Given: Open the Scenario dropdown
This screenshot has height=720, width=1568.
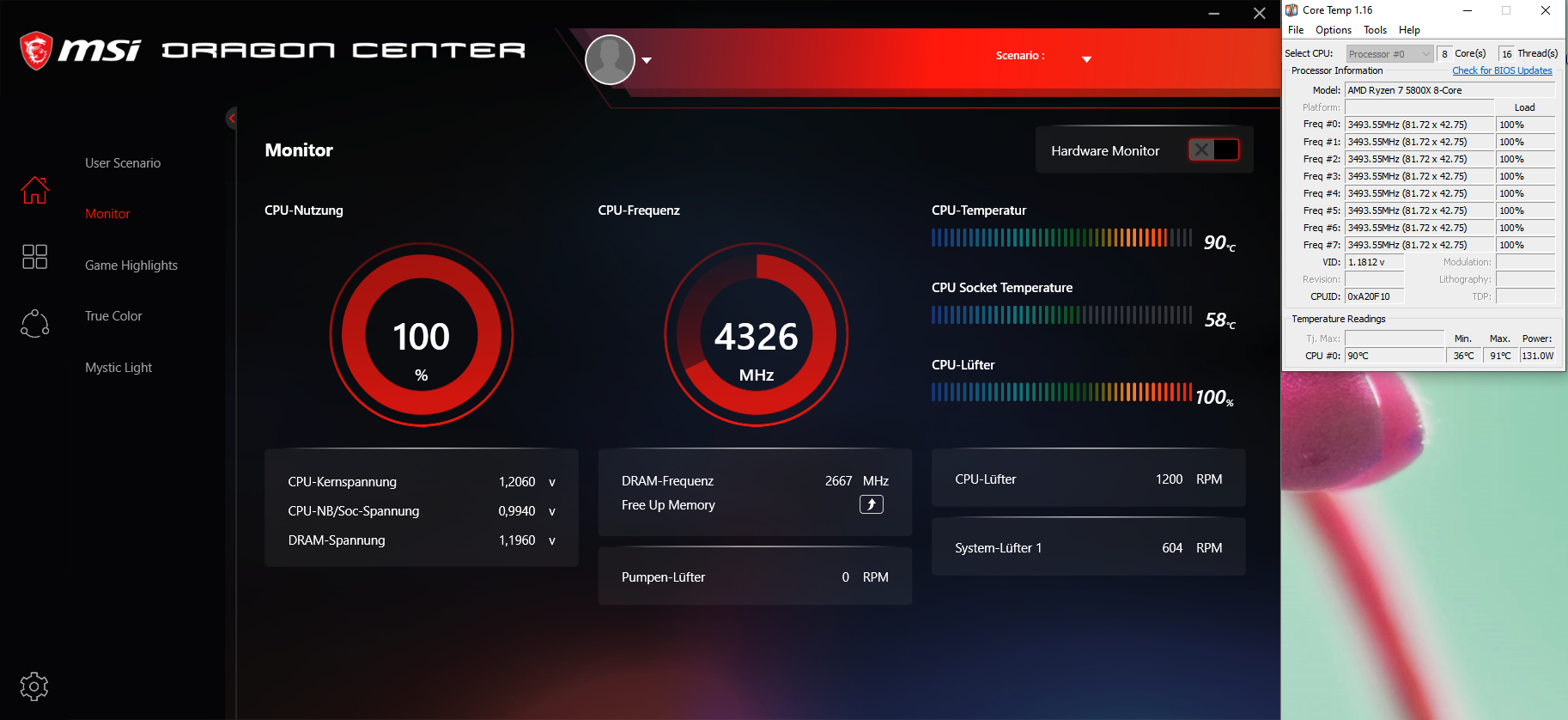Looking at the screenshot, I should (1086, 59).
